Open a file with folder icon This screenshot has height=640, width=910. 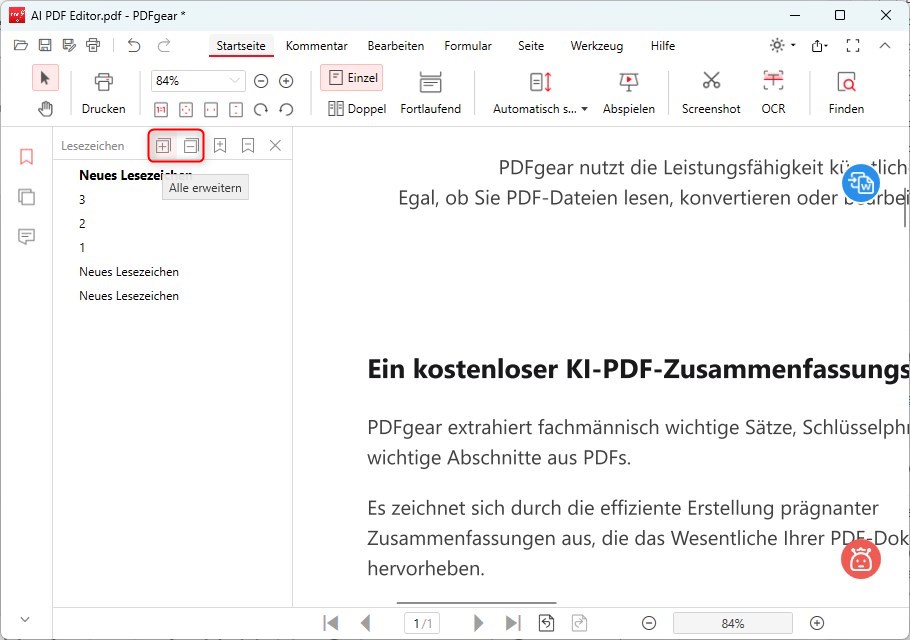pyautogui.click(x=21, y=45)
